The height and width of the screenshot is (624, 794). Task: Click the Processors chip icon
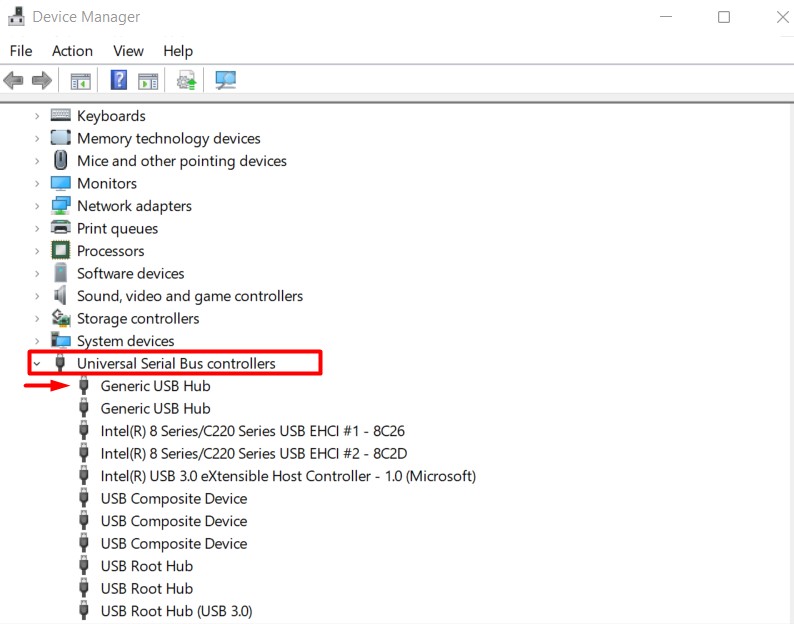tap(61, 250)
